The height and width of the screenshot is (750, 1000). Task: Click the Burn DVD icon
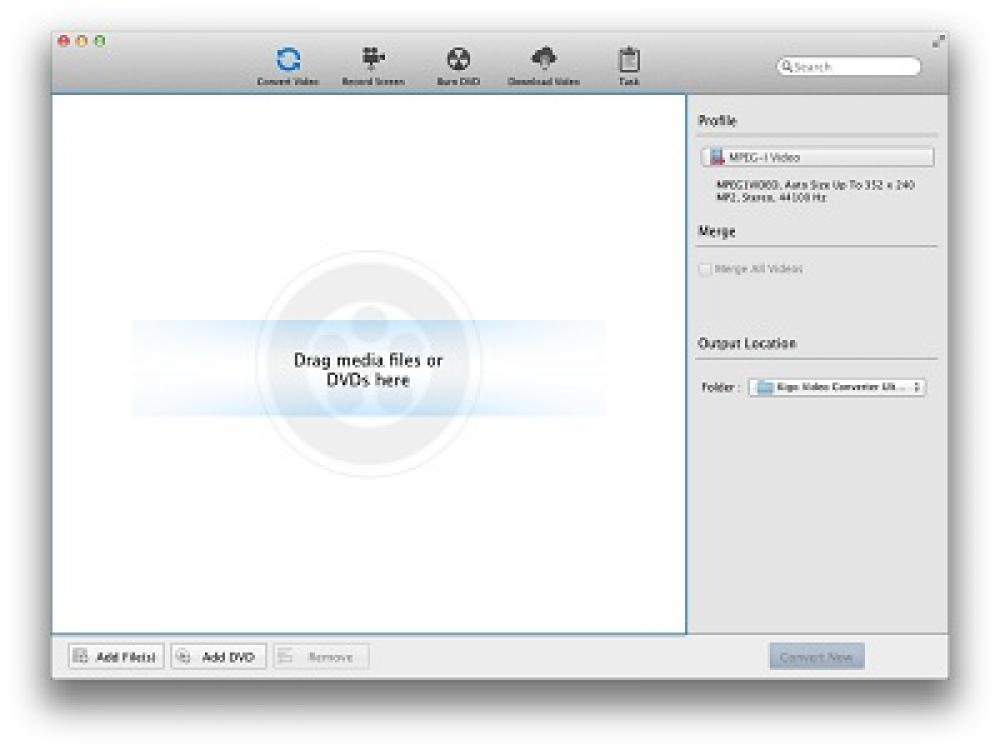(x=459, y=60)
